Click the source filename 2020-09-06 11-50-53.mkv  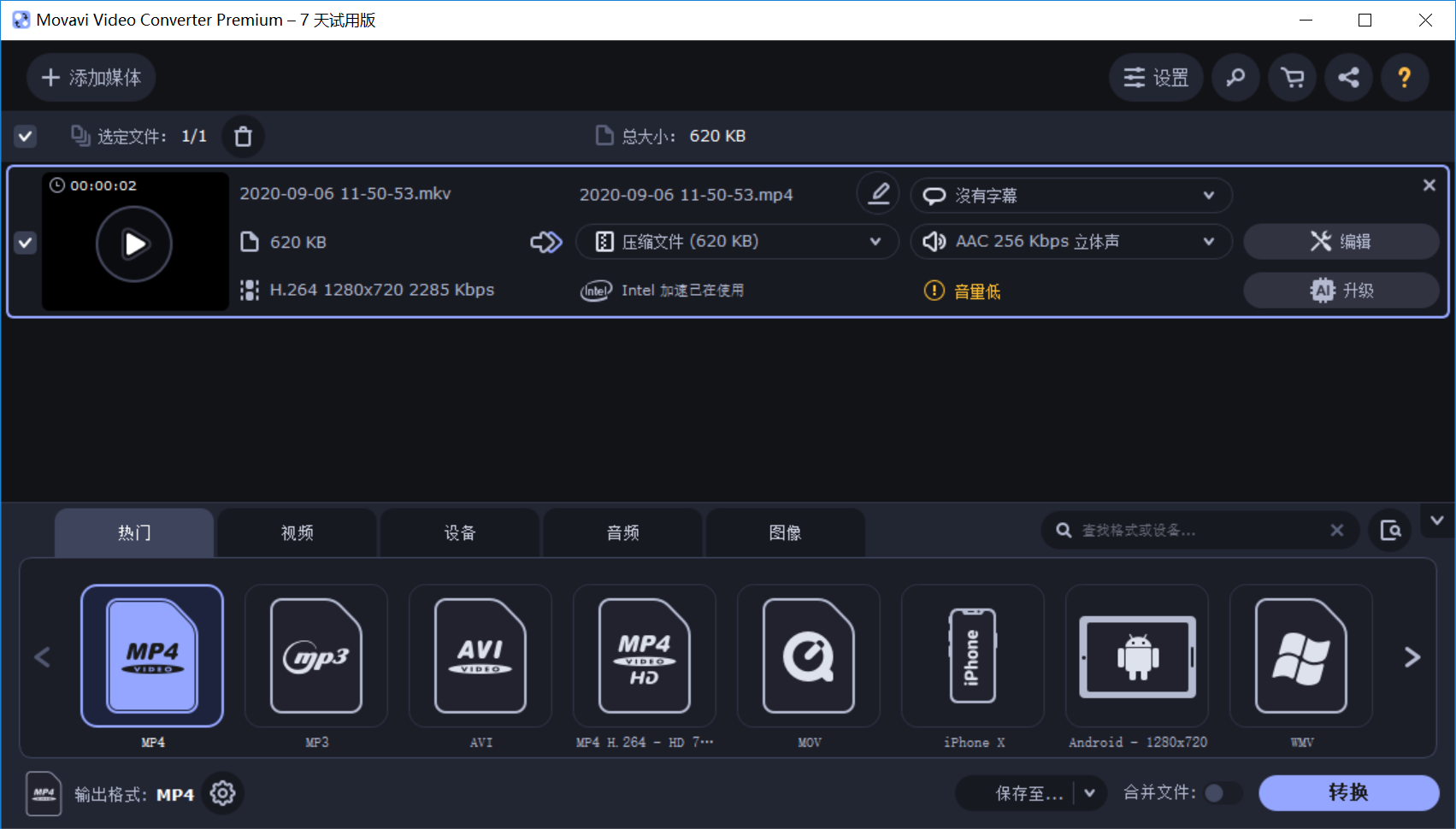(345, 194)
